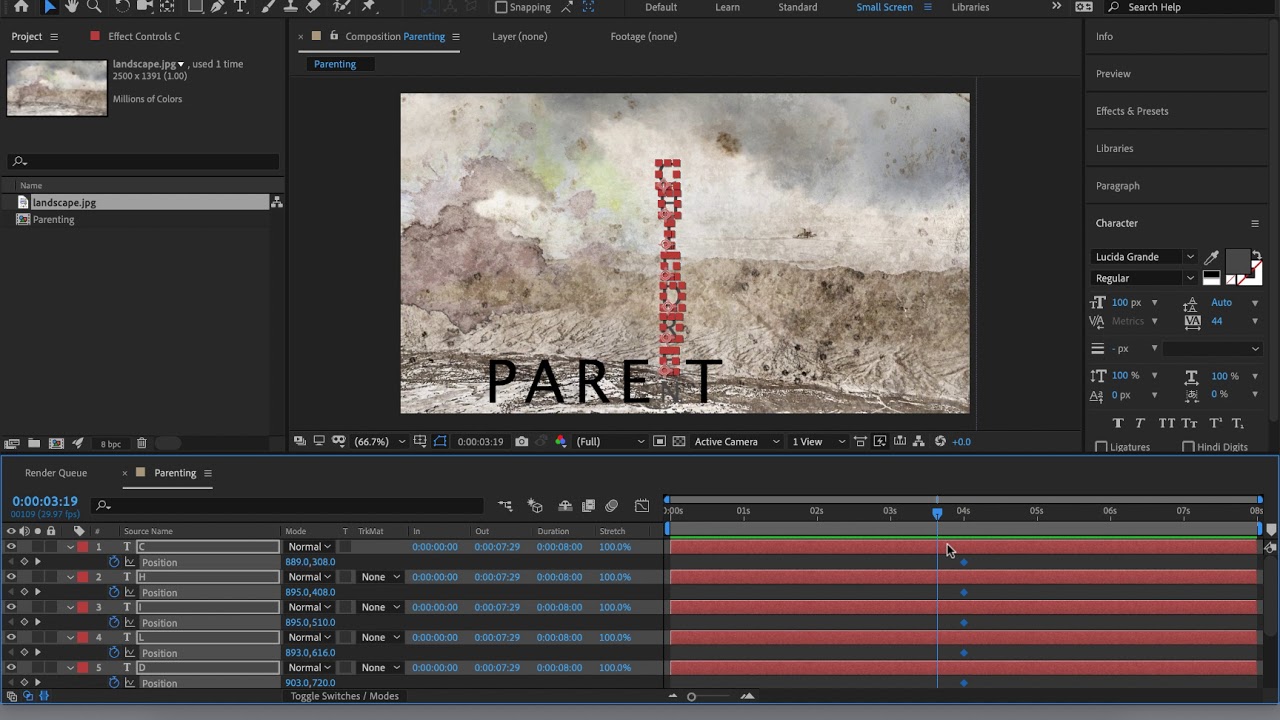Toggle the transparency grid icon
The height and width of the screenshot is (720, 1280).
679,442
